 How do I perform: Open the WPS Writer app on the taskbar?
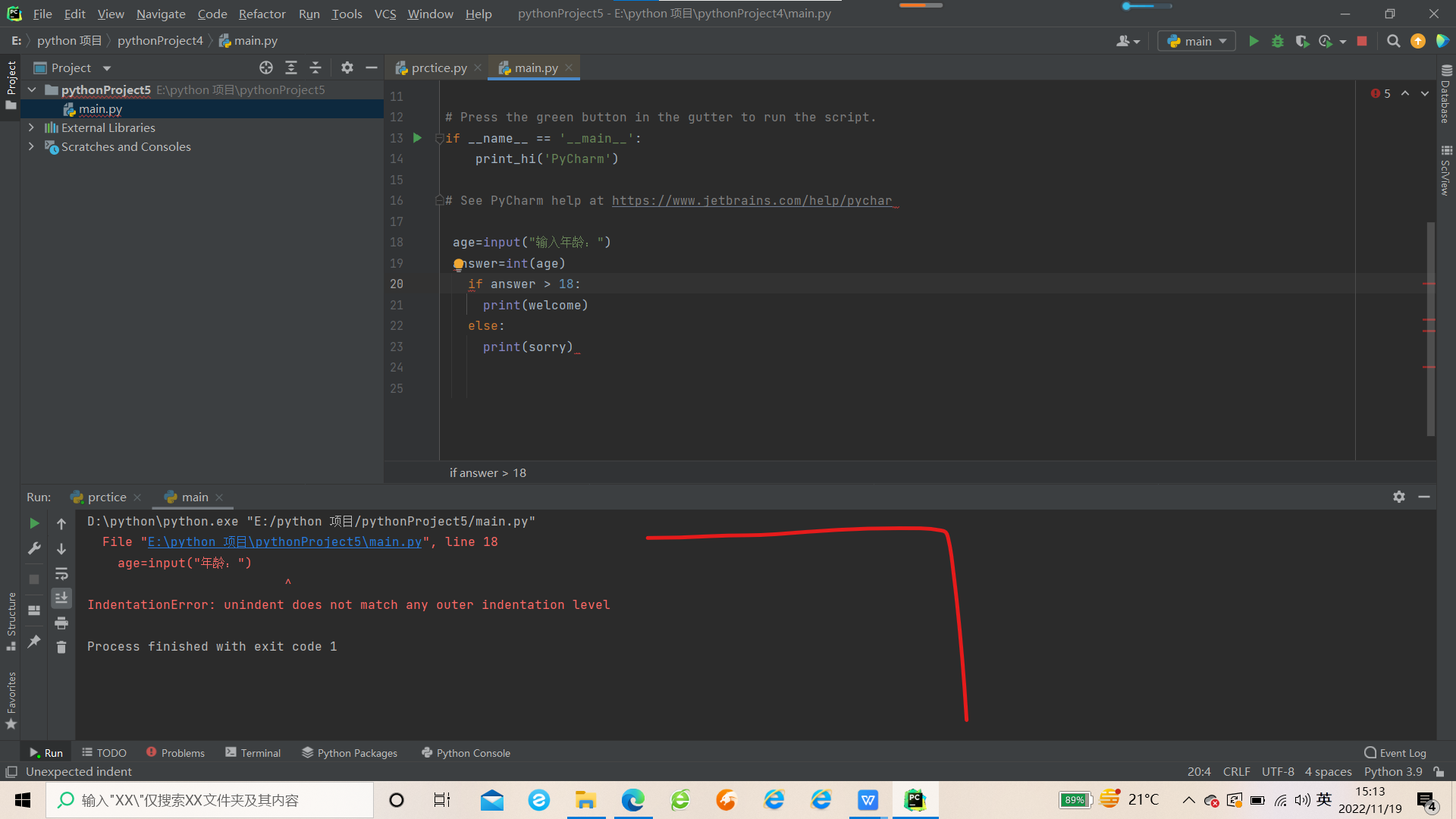pyautogui.click(x=868, y=800)
